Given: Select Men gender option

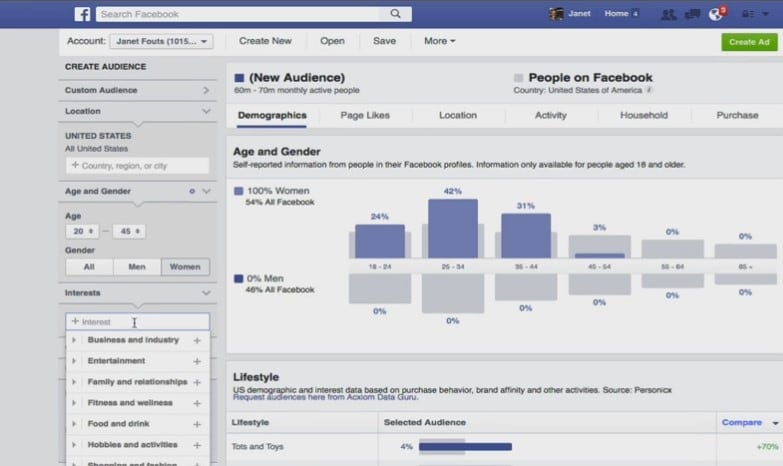Looking at the screenshot, I should [x=137, y=267].
